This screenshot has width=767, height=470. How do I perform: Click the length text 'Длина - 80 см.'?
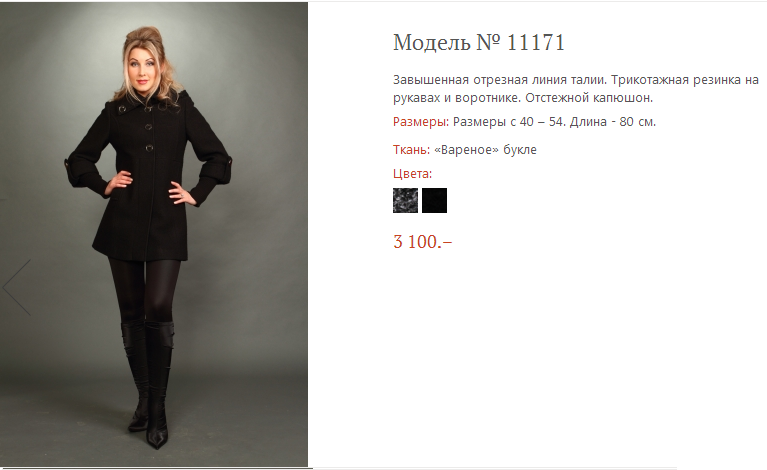(x=612, y=122)
